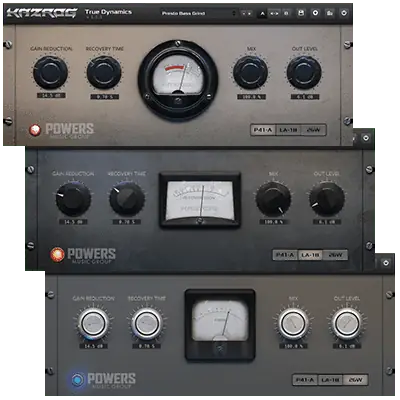400x400 pixels.
Task: Click Gain Reduction knob on the top unit
Action: pyautogui.click(x=50, y=72)
